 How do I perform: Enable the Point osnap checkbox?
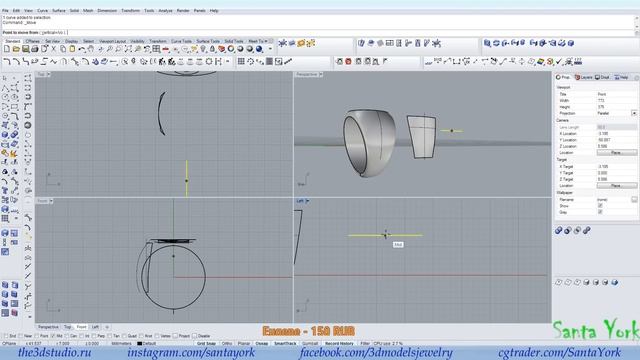(37, 336)
